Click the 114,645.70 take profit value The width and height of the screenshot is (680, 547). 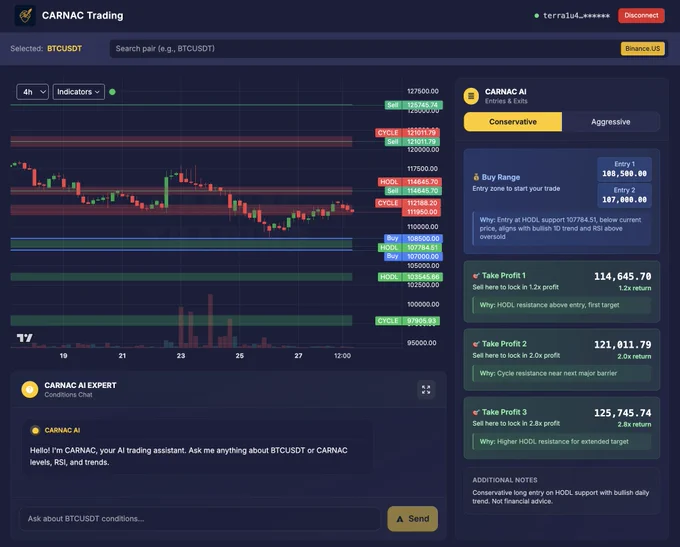[x=622, y=276]
